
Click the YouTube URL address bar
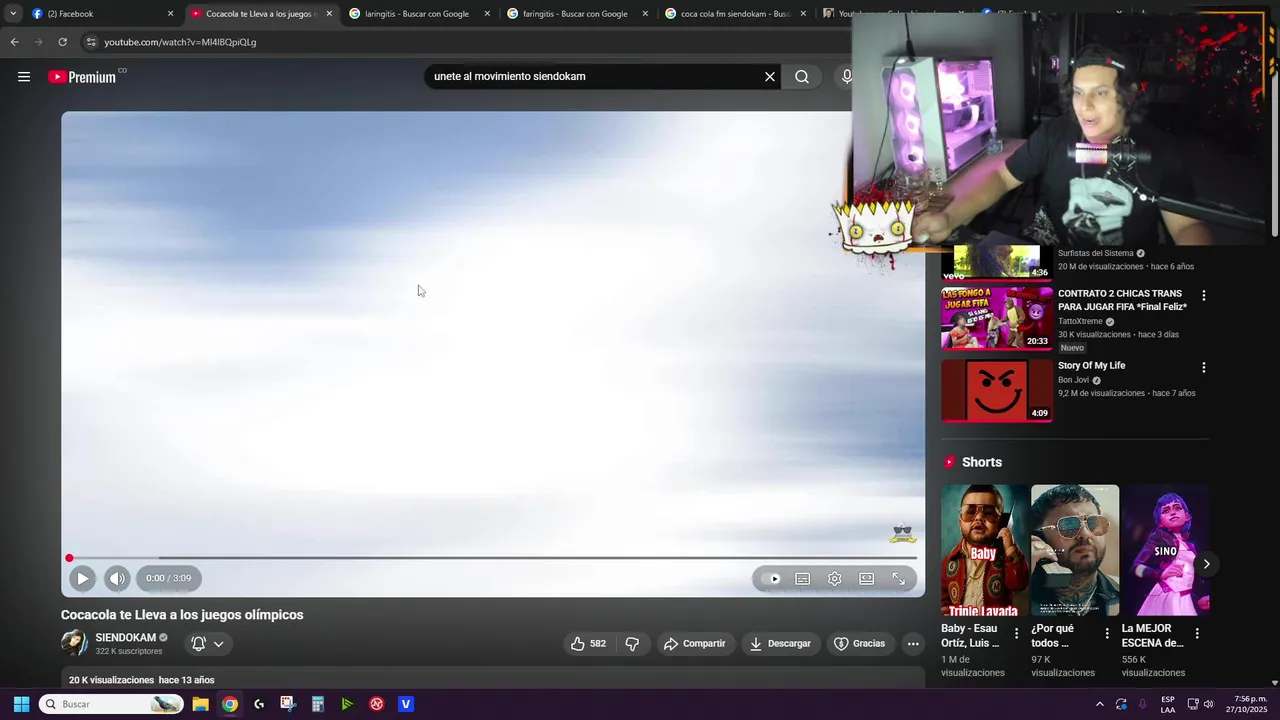pyautogui.click(x=180, y=42)
